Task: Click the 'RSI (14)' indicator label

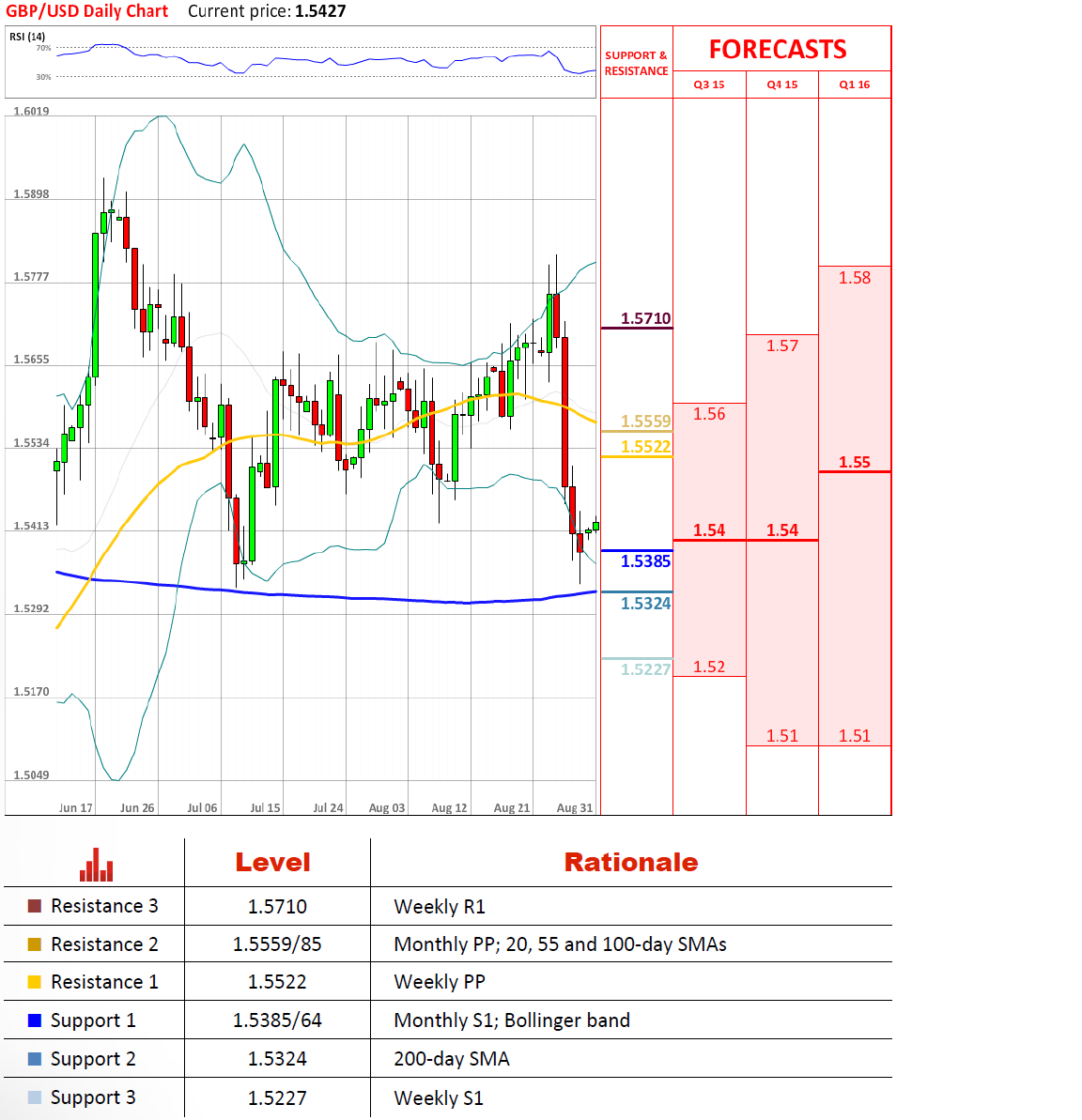Action: tap(27, 37)
